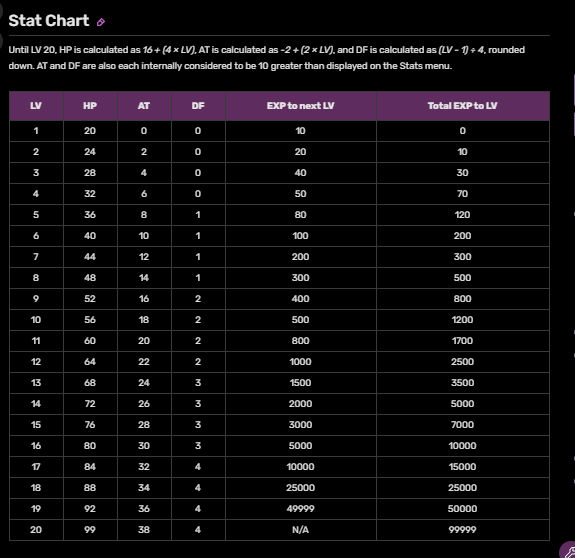Click the DF column header
Viewport: 575px width, 558px height.
click(x=198, y=106)
